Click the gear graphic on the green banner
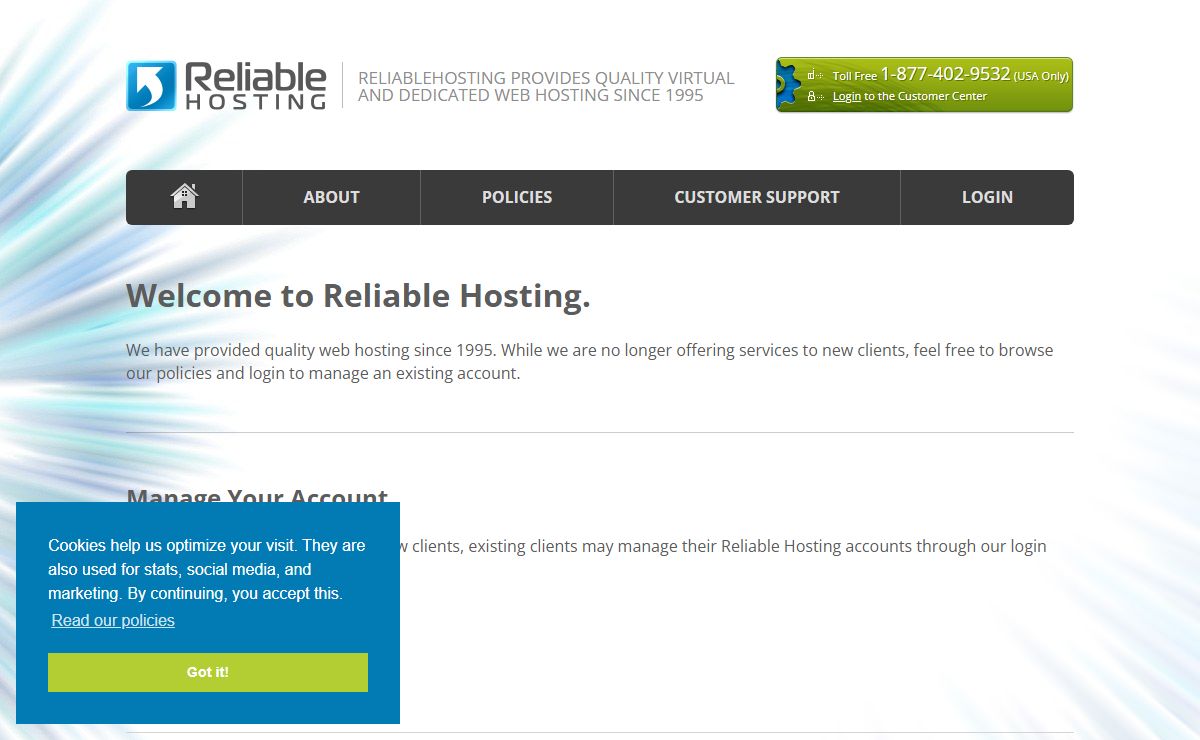This screenshot has height=740, width=1200. [788, 85]
